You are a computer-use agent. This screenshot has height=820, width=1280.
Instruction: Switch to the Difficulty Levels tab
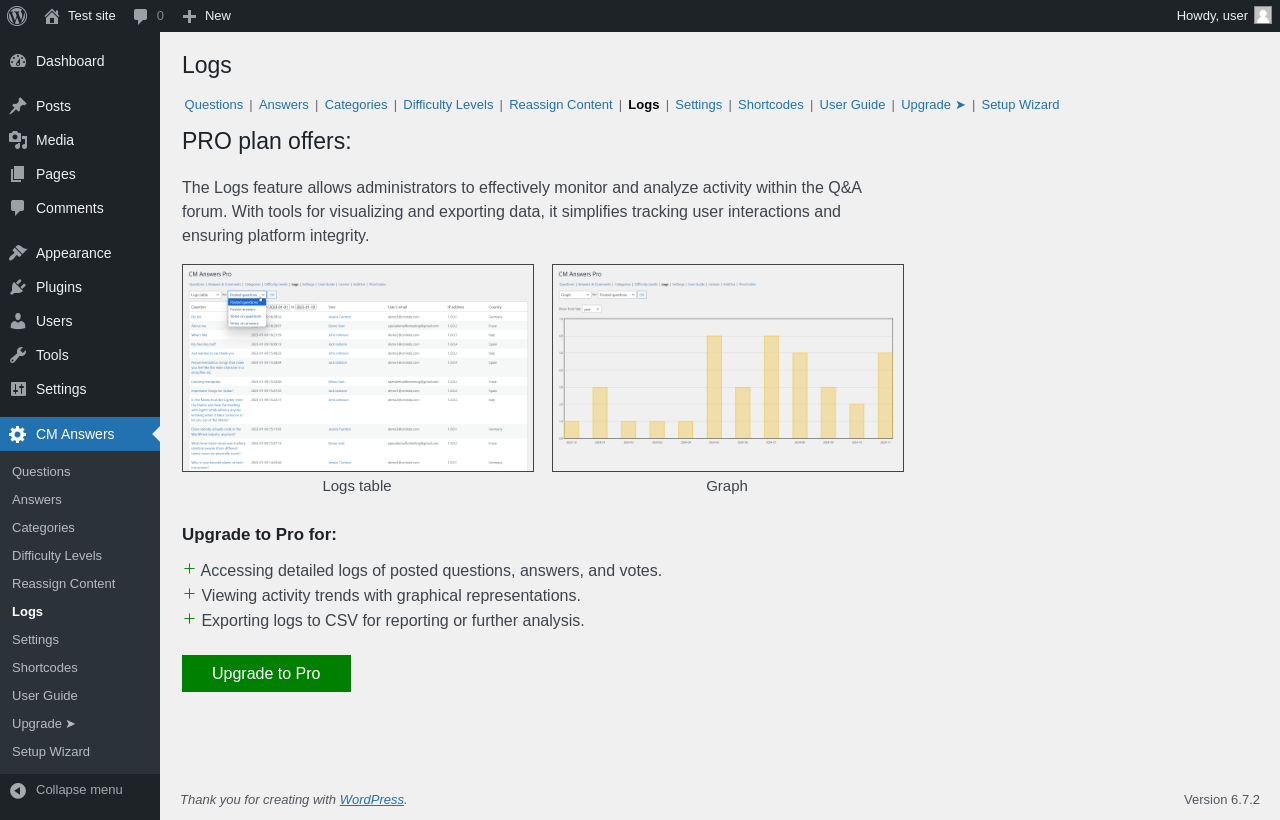[x=448, y=105]
